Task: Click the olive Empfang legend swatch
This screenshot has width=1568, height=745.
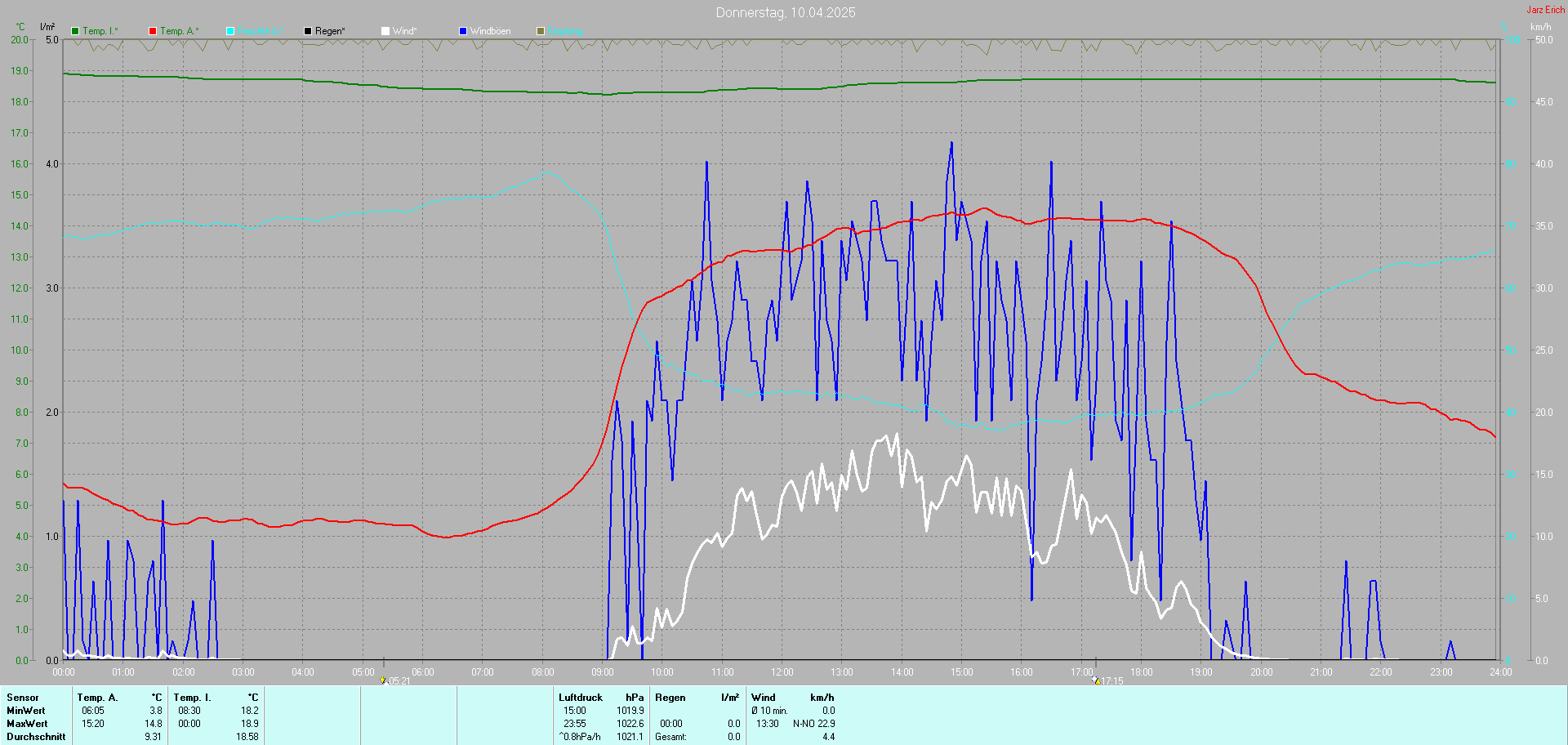Action: click(x=541, y=31)
